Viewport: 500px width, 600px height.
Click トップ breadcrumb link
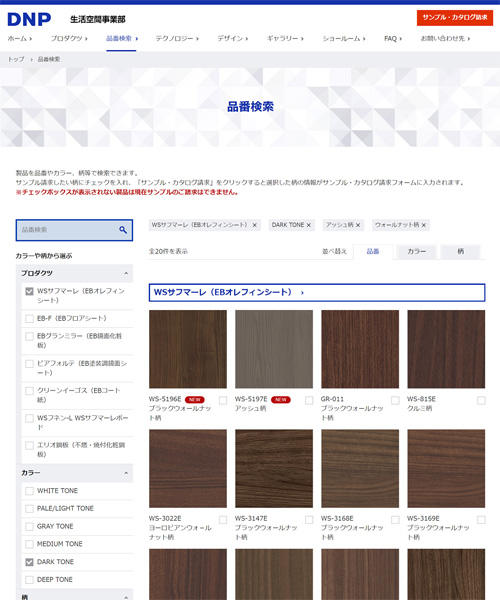click(x=16, y=59)
